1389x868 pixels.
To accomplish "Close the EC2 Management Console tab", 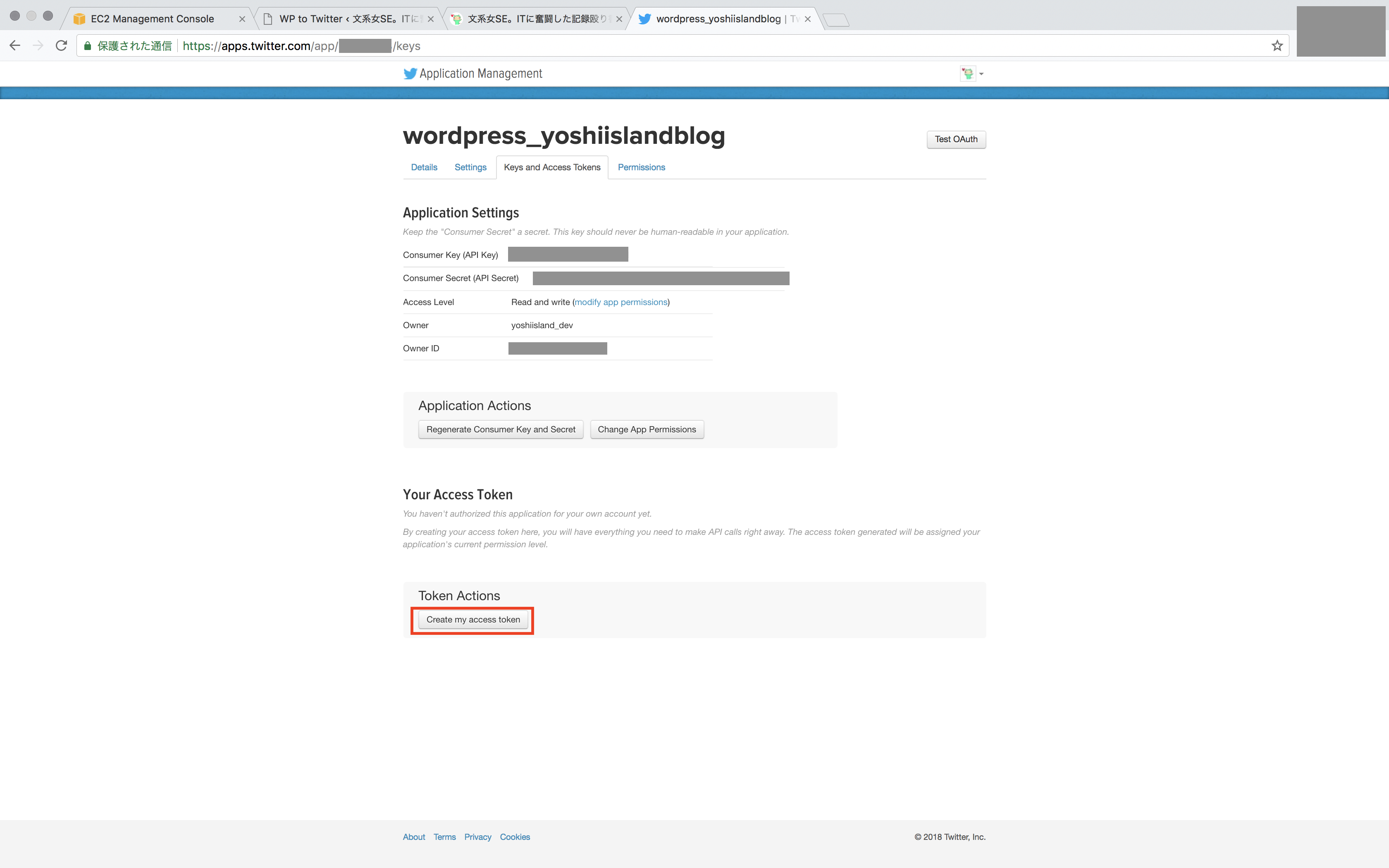I will pyautogui.click(x=242, y=19).
